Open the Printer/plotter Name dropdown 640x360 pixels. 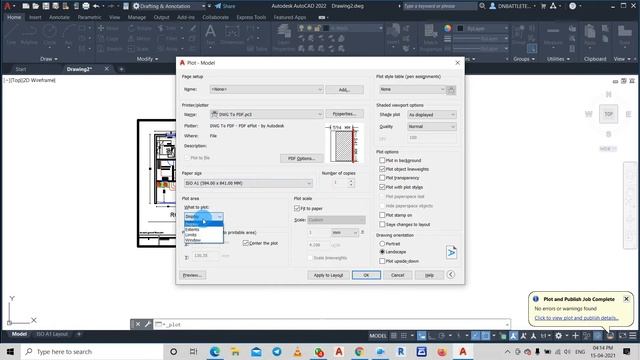click(x=267, y=114)
